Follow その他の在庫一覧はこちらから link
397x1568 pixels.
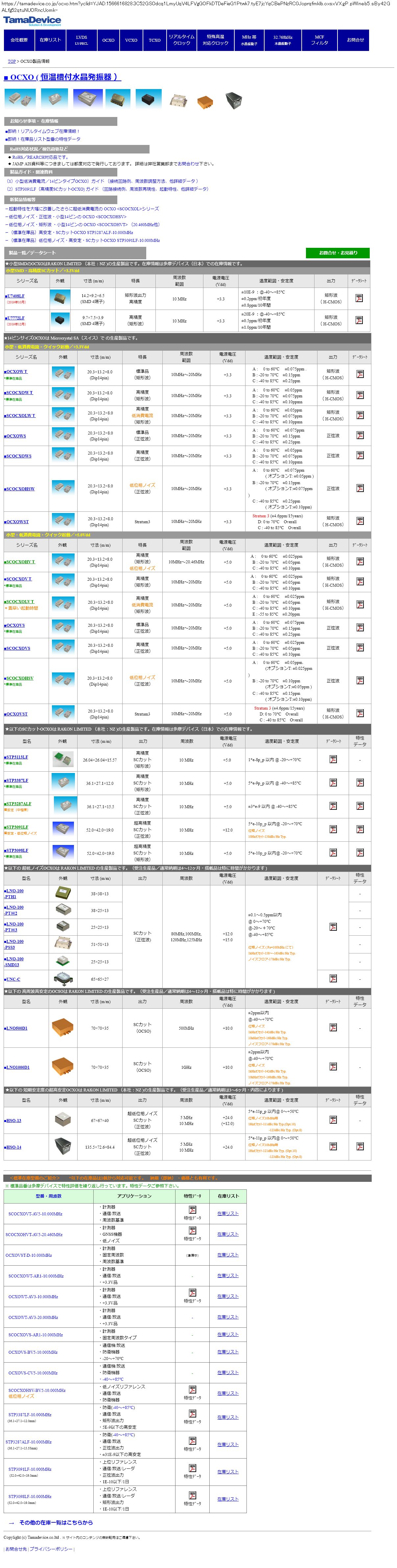[x=56, y=1522]
